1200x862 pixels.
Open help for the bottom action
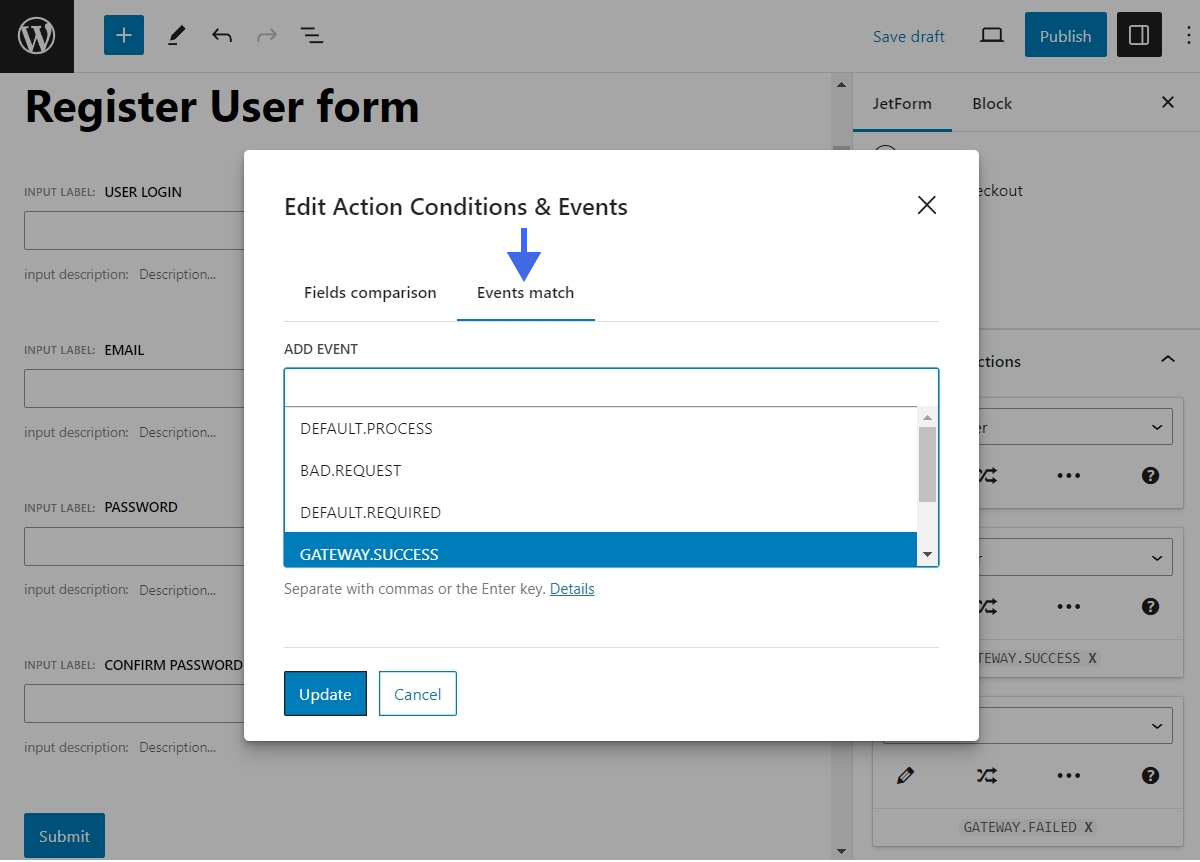click(1149, 775)
